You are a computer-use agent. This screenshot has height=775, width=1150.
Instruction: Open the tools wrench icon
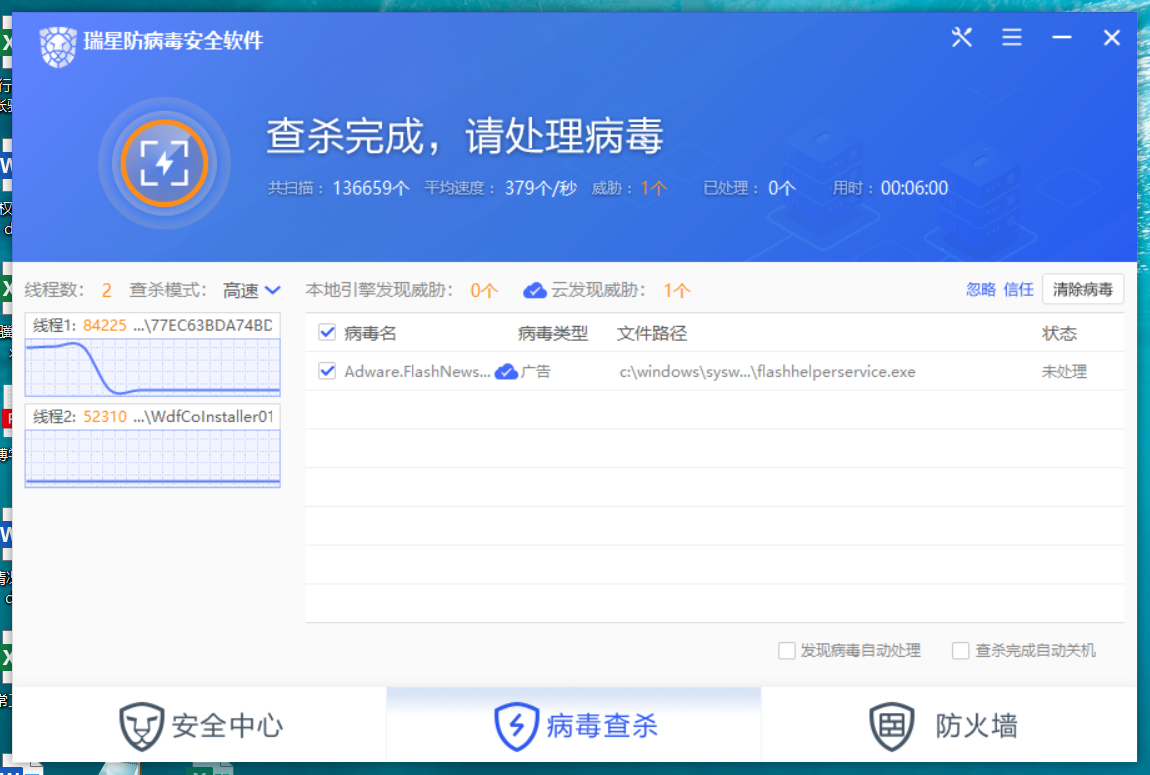point(962,37)
